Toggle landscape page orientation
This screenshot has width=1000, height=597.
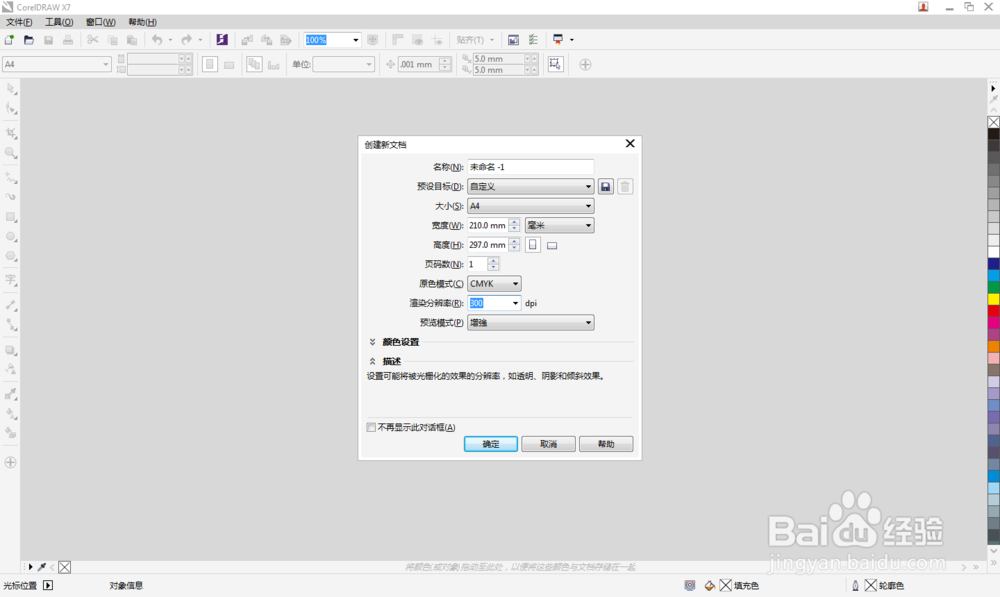[x=551, y=245]
